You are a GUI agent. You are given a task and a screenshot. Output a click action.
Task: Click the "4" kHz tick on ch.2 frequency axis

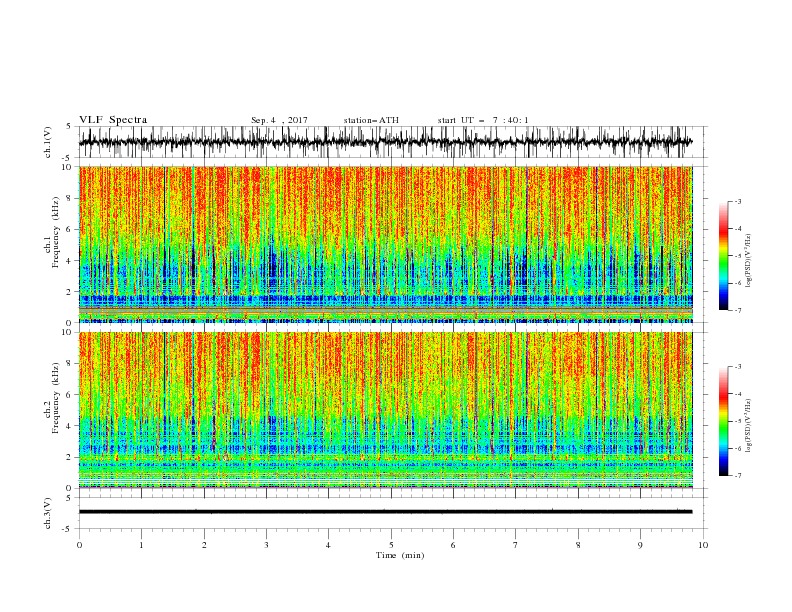coord(71,426)
